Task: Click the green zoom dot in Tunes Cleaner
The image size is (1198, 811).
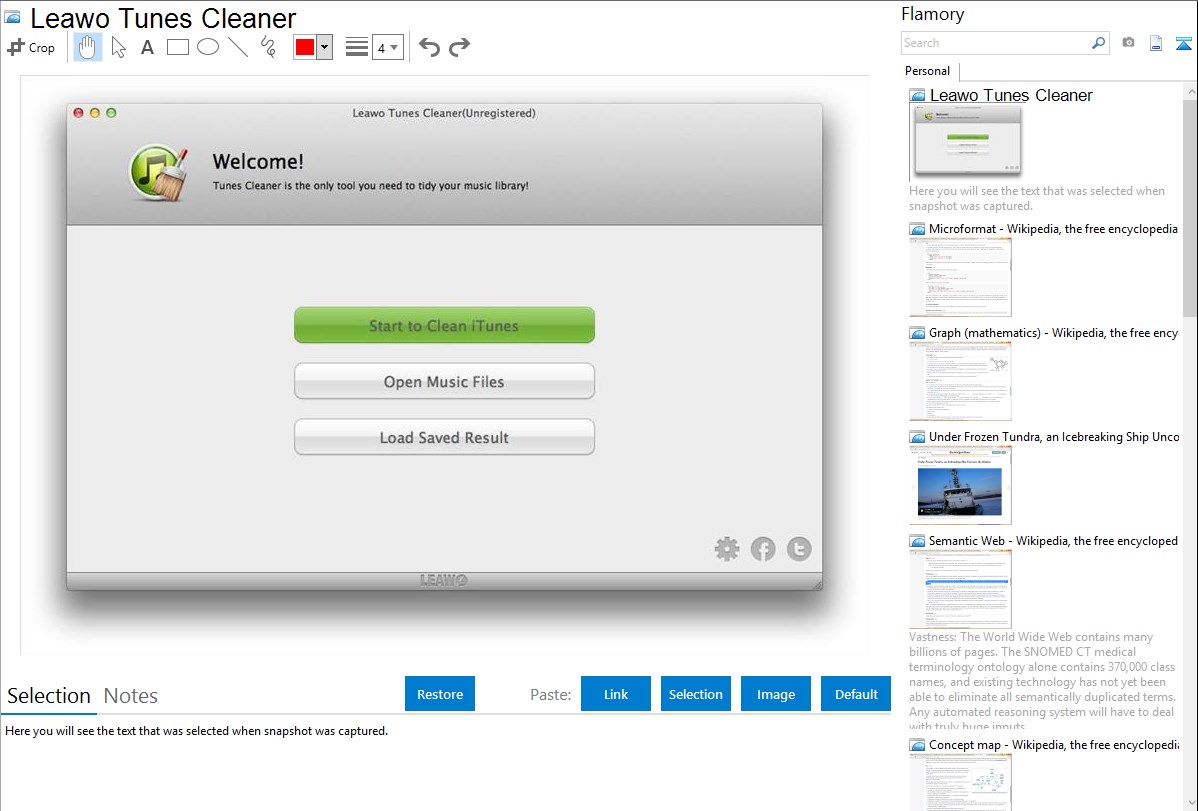Action: 111,112
